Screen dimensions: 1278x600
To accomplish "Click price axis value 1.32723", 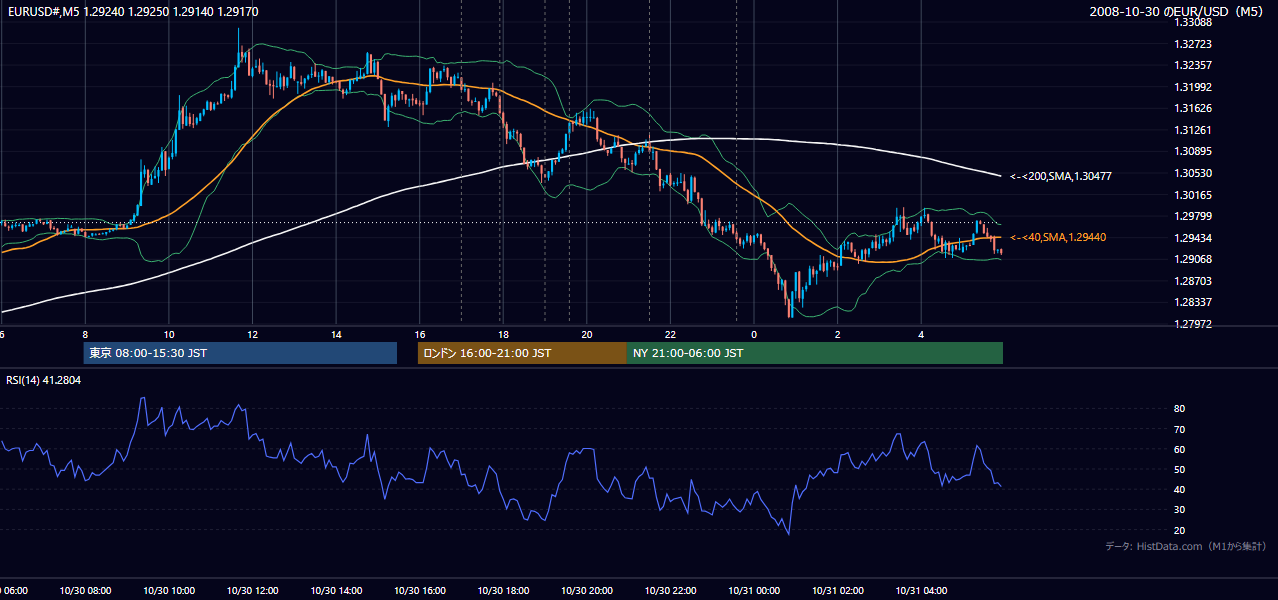I will (x=1194, y=44).
